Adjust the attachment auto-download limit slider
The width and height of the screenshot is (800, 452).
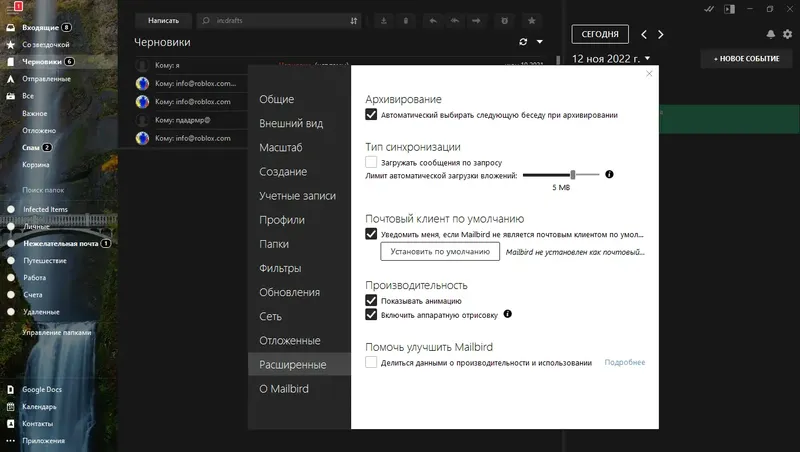(573, 174)
